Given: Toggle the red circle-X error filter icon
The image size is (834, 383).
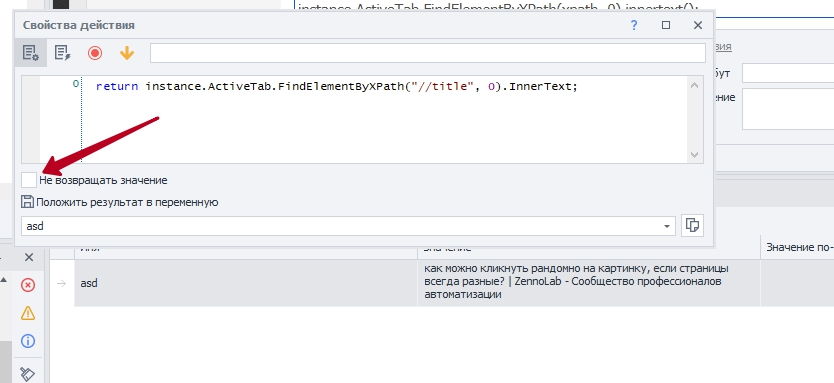Looking at the screenshot, I should pyautogui.click(x=28, y=285).
